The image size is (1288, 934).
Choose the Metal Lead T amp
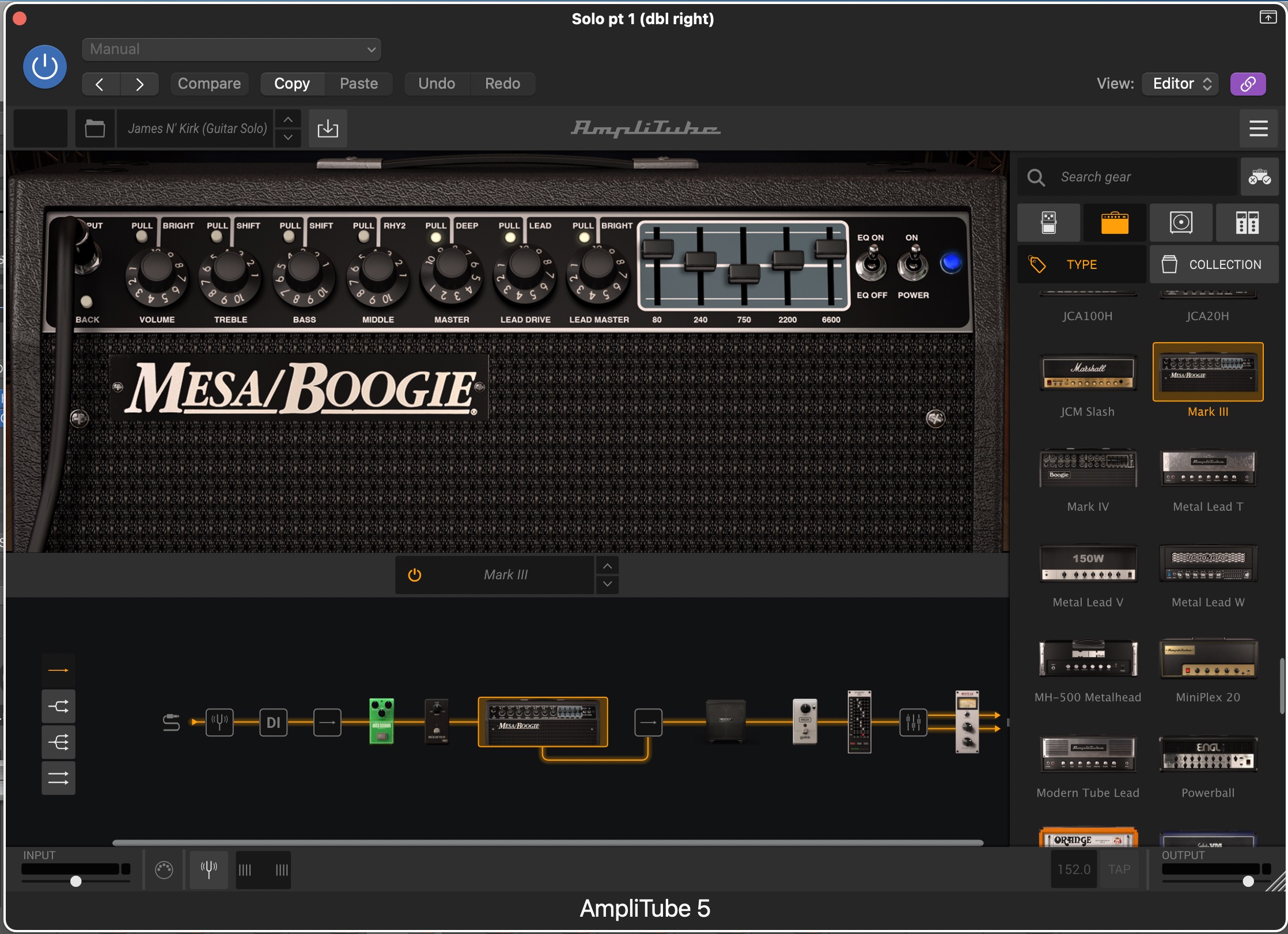pos(1208,468)
